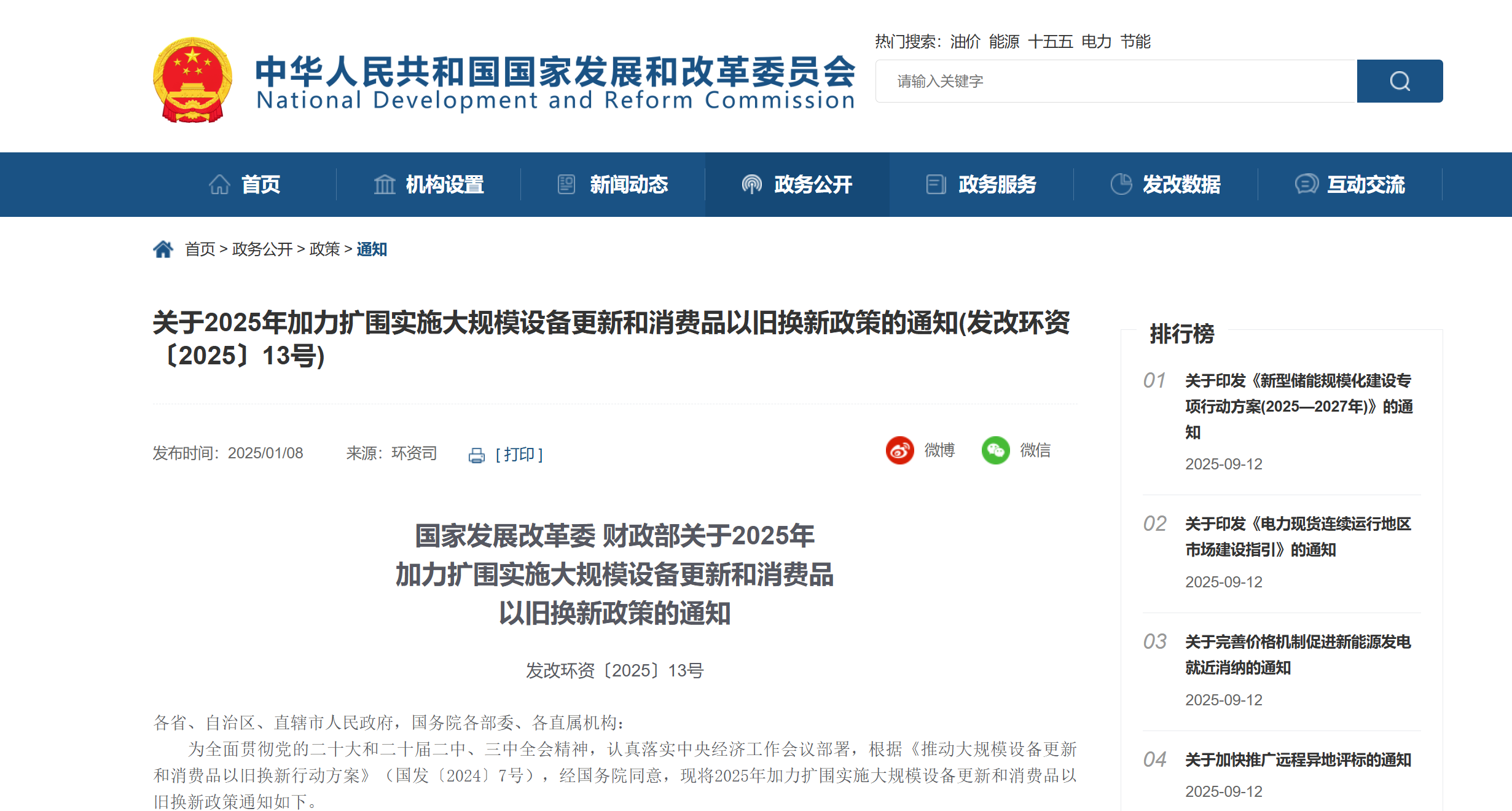The height and width of the screenshot is (811, 1512).
Task: Click the search magnifier icon
Action: point(1400,80)
